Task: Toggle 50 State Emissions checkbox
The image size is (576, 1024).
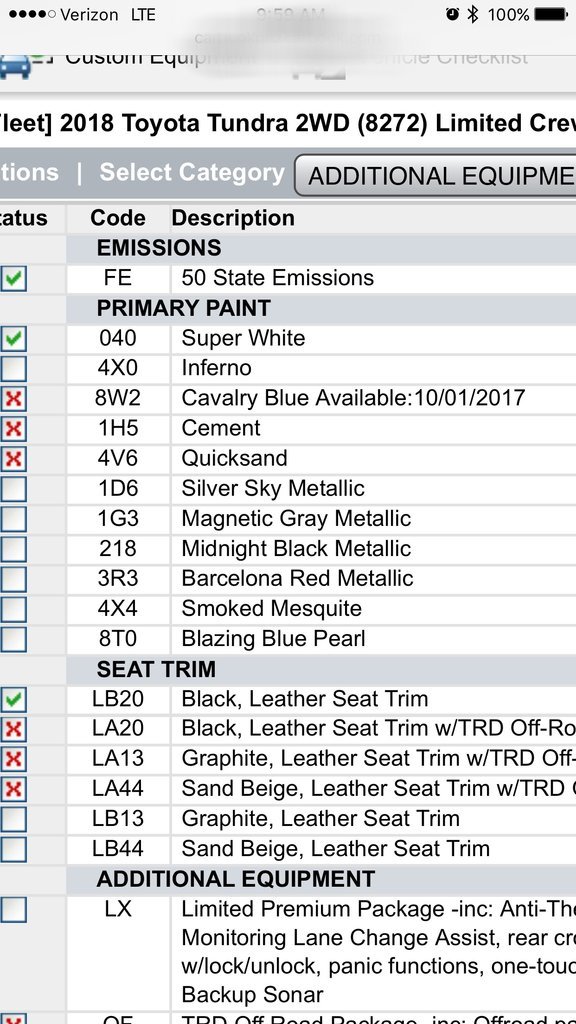Action: click(13, 278)
